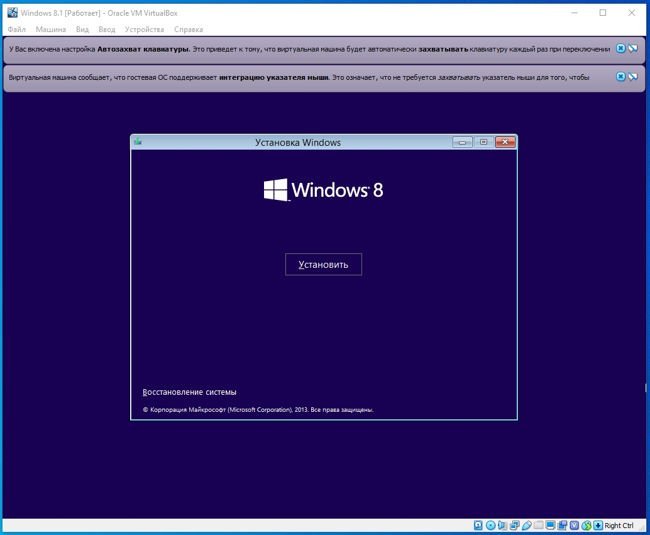This screenshot has height=535, width=650.
Task: Suppress future mouse integration notifications icon
Action: (633, 77)
